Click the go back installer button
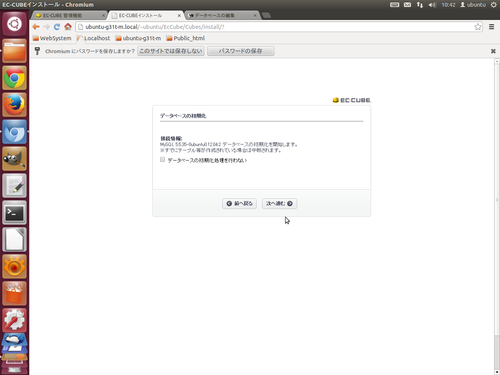500x375 pixels. point(239,203)
